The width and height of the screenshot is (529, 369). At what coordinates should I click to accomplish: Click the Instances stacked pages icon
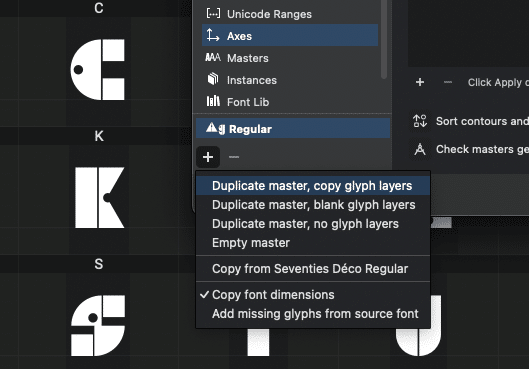click(213, 79)
